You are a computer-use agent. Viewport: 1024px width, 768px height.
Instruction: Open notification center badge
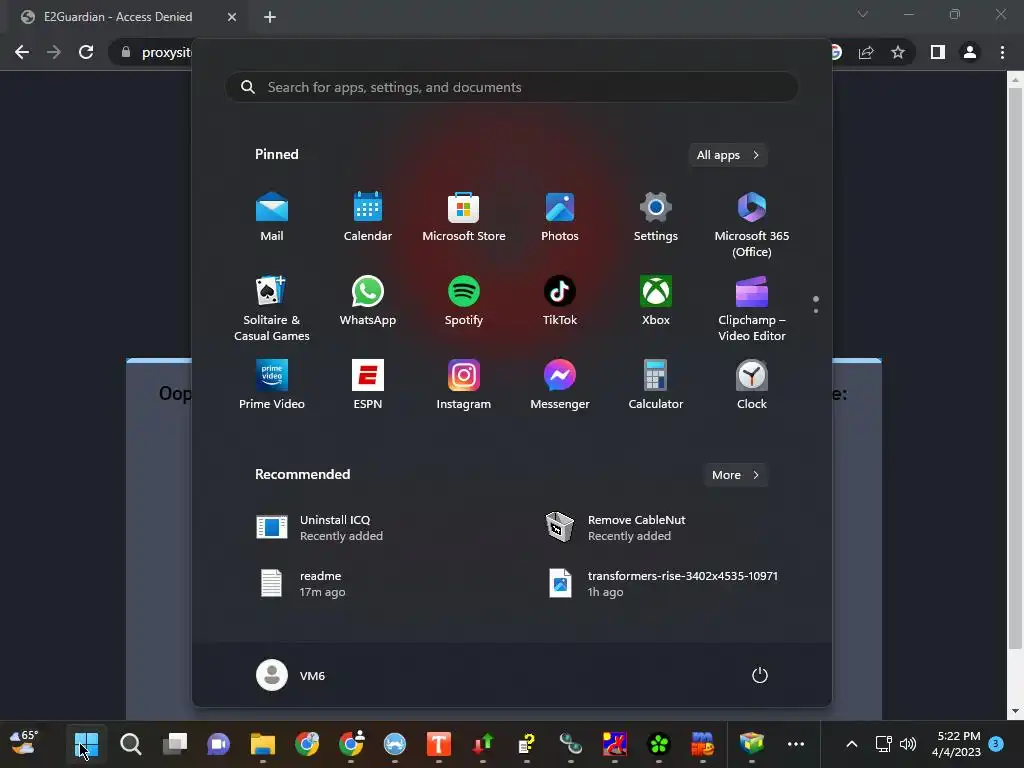click(x=996, y=743)
